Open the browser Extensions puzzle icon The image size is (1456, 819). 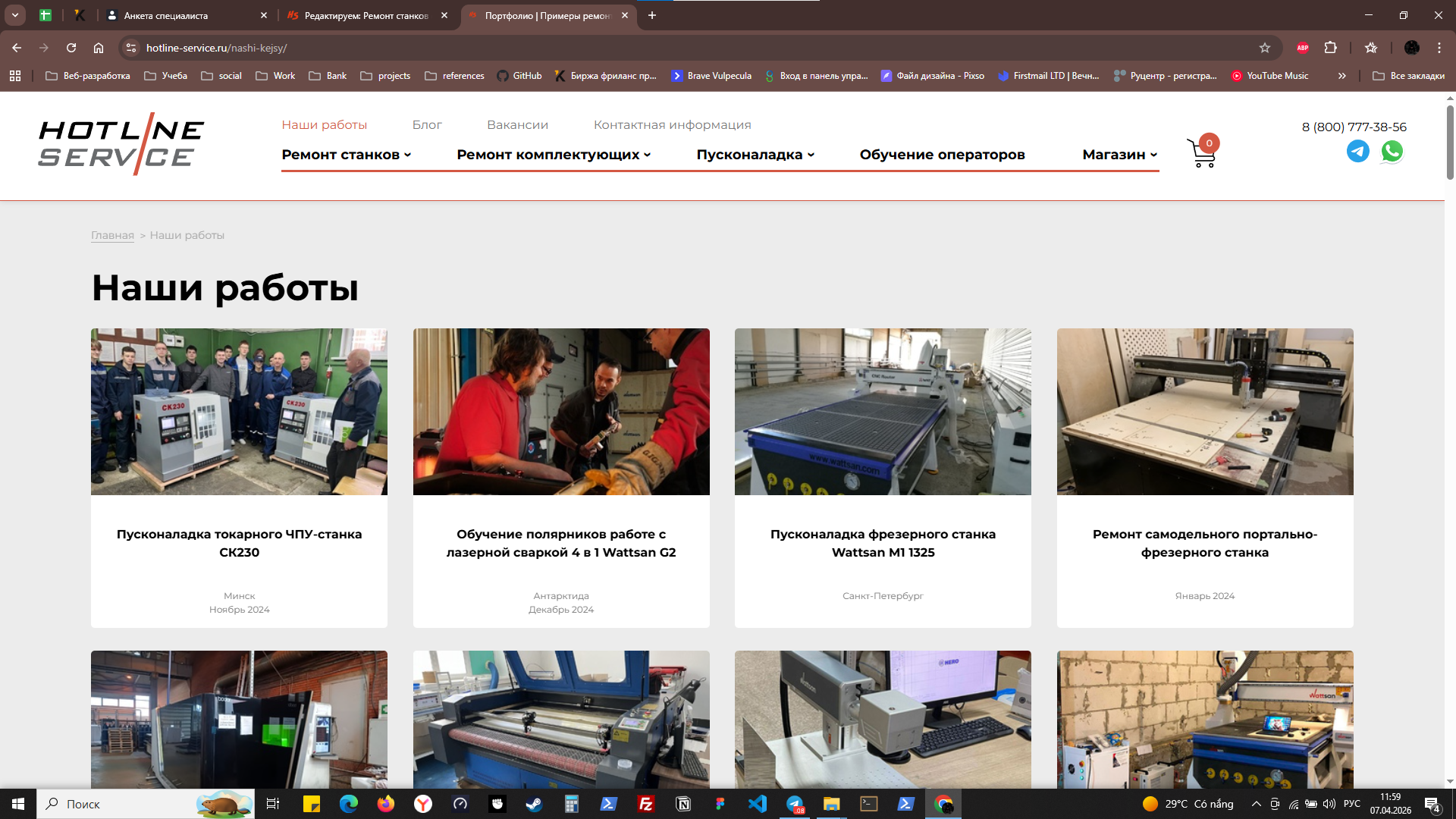(x=1330, y=48)
